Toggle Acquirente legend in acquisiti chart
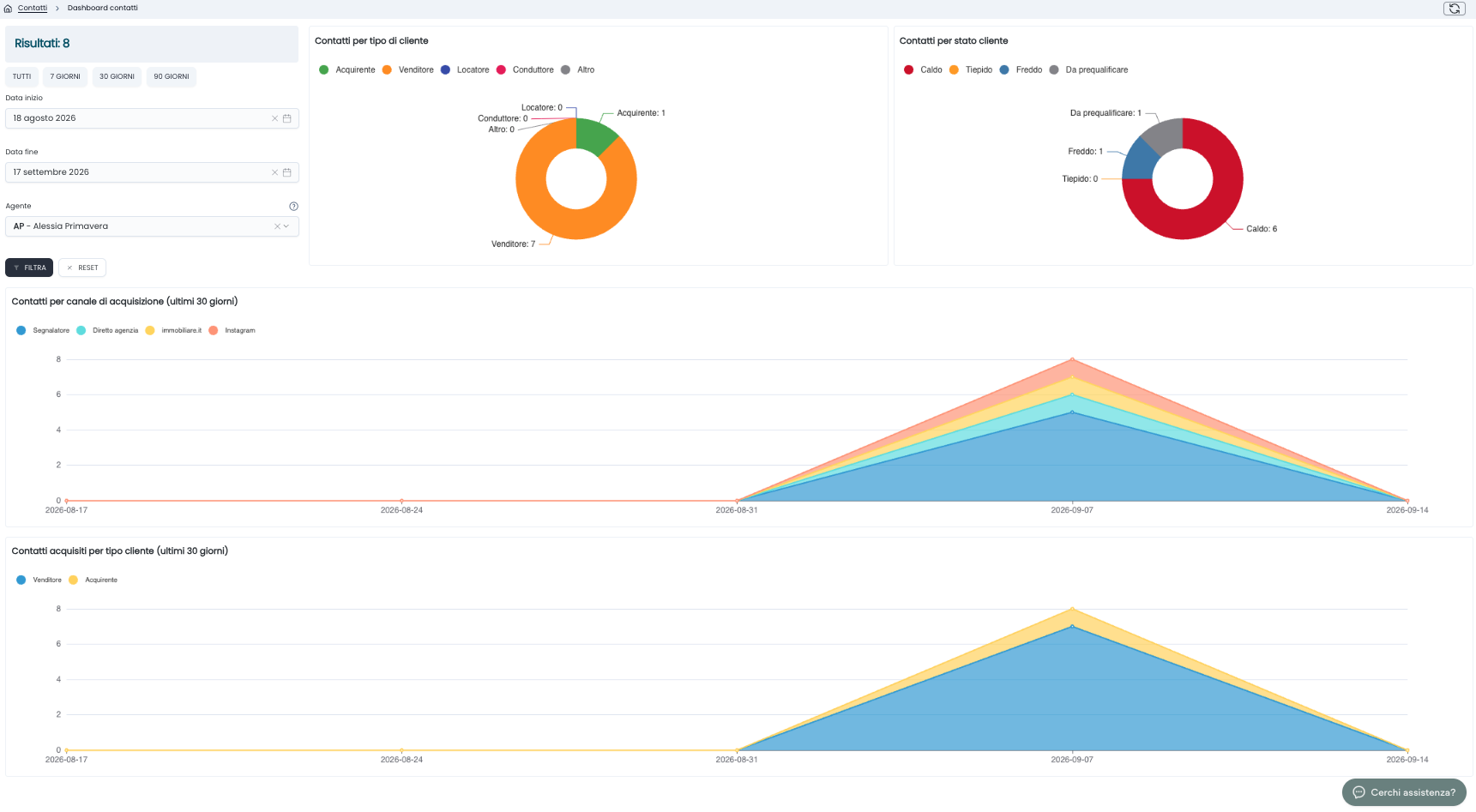 coord(93,580)
